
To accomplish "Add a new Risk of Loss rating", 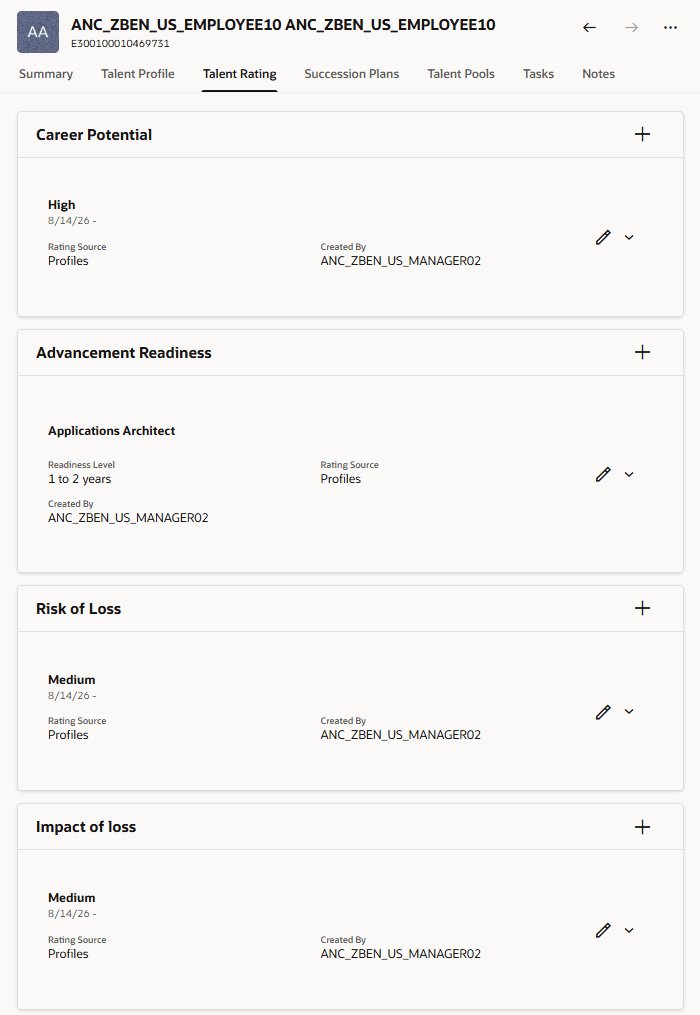I will (x=642, y=608).
